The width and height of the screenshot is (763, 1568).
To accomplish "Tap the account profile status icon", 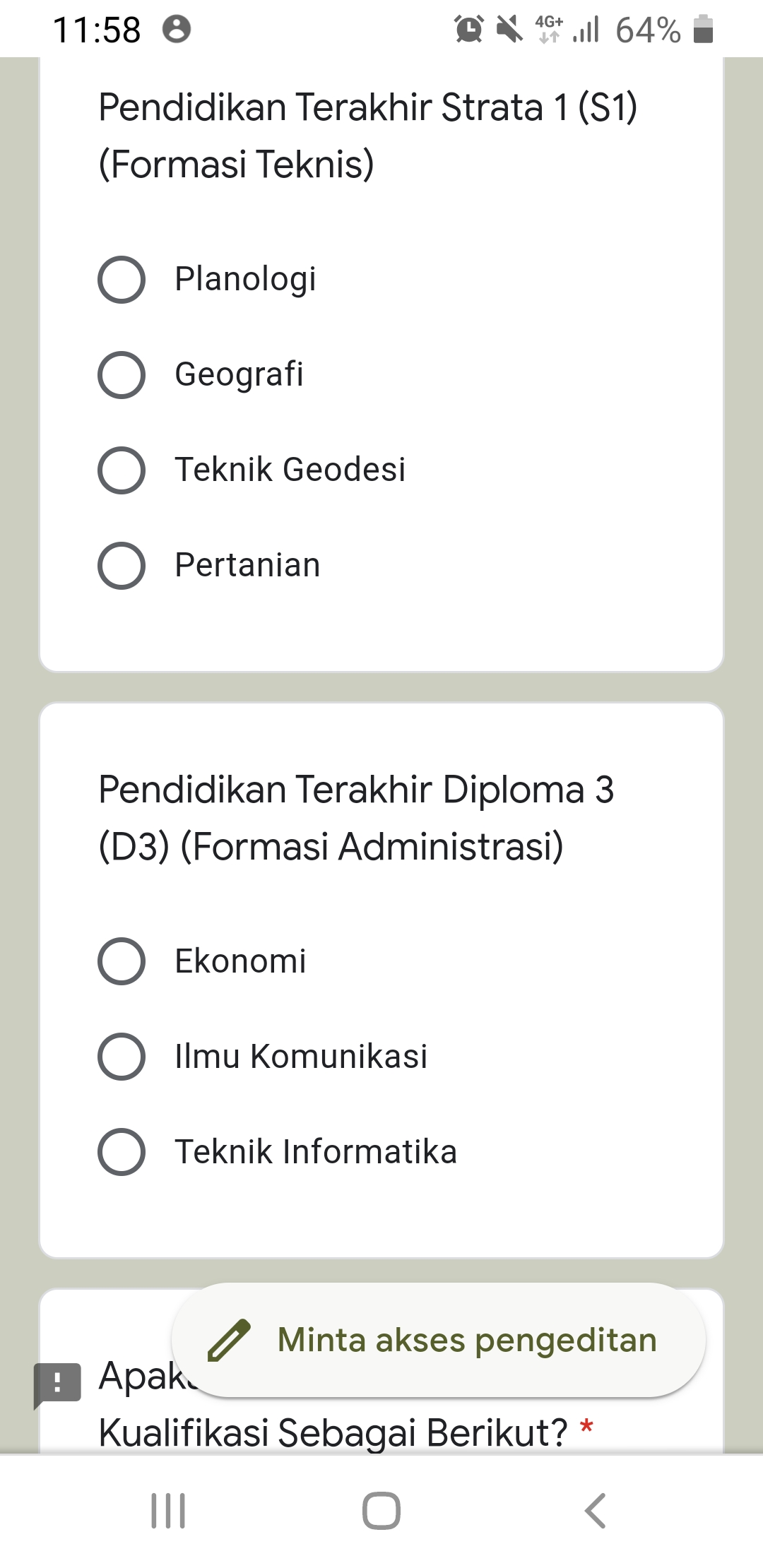I will pyautogui.click(x=177, y=30).
